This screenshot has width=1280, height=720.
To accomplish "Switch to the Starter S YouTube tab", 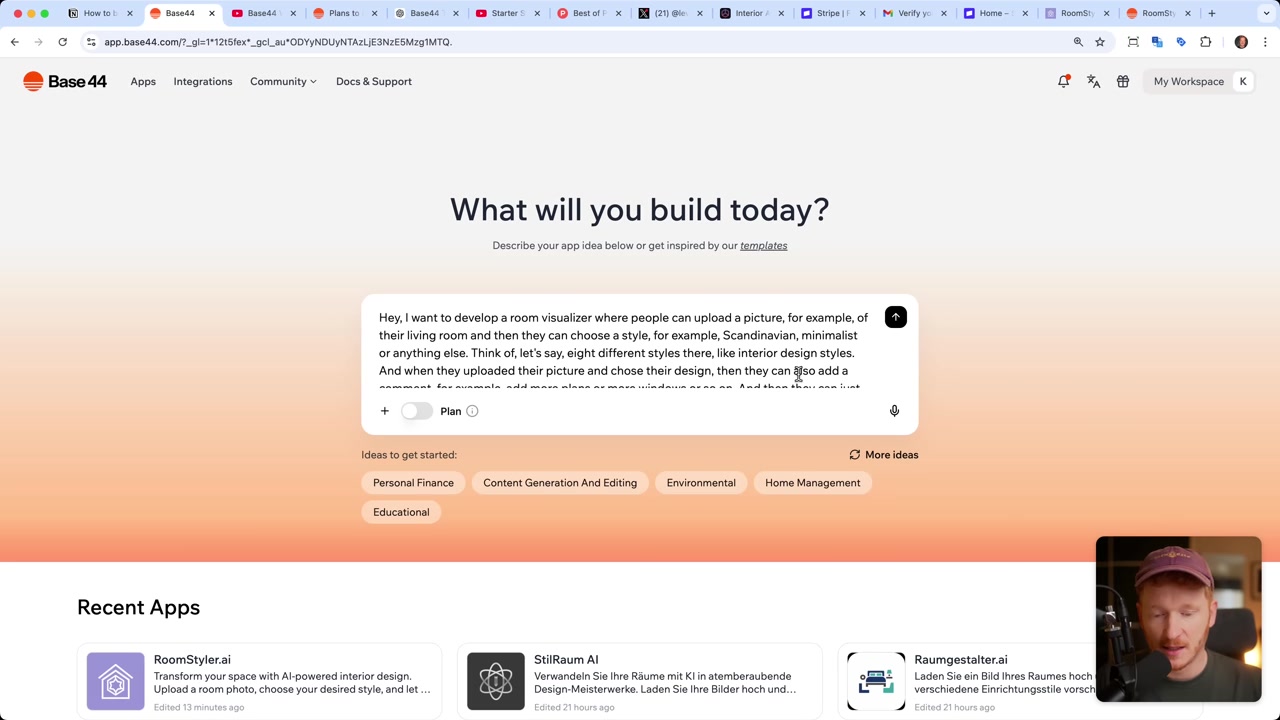I will tap(508, 13).
